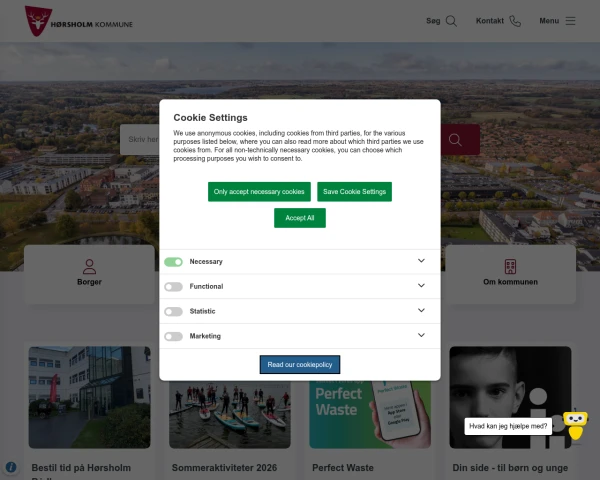Click the Hørsholm Kommune logo

coord(79,21)
